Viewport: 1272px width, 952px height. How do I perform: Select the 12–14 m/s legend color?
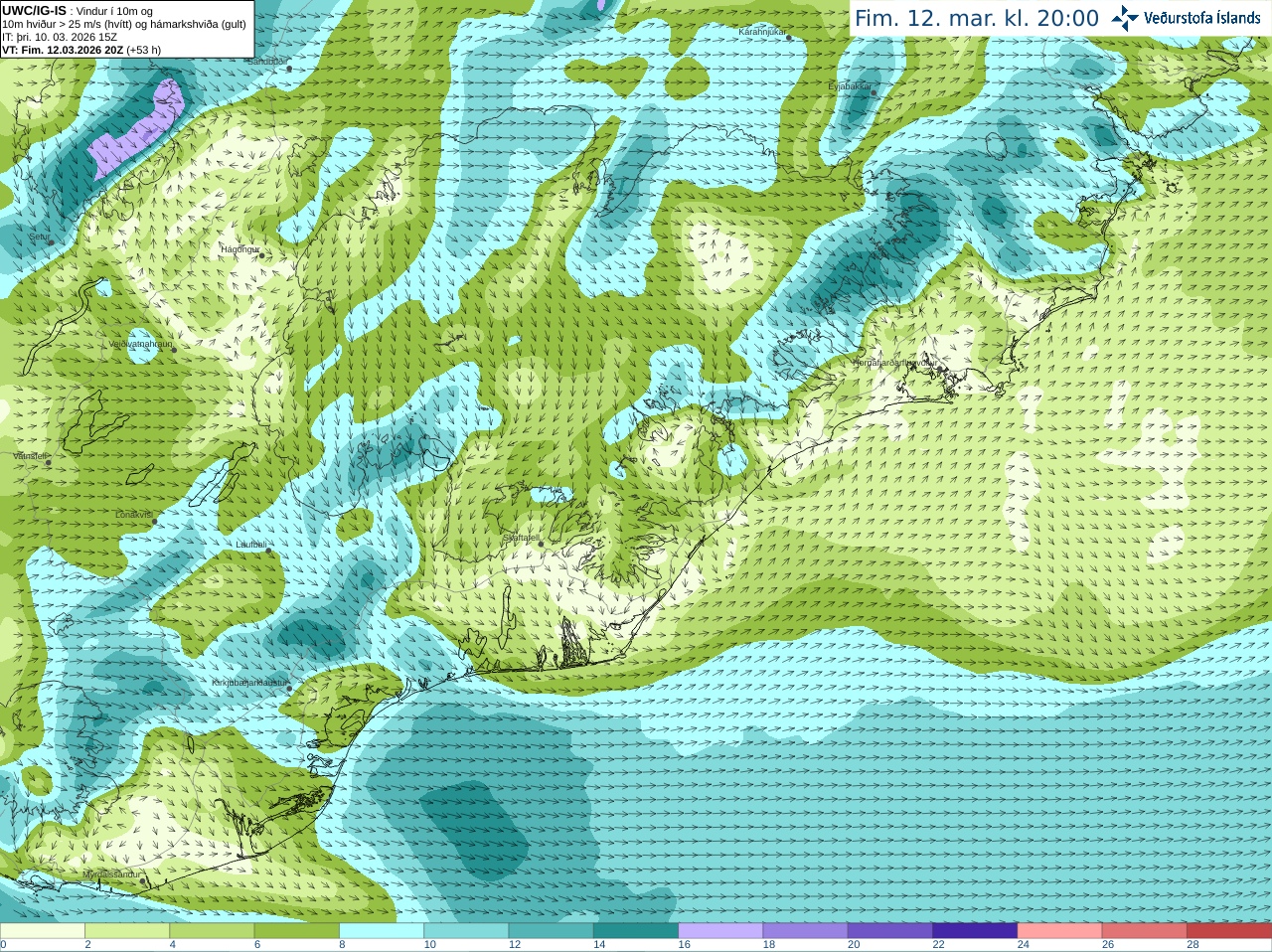click(551, 931)
